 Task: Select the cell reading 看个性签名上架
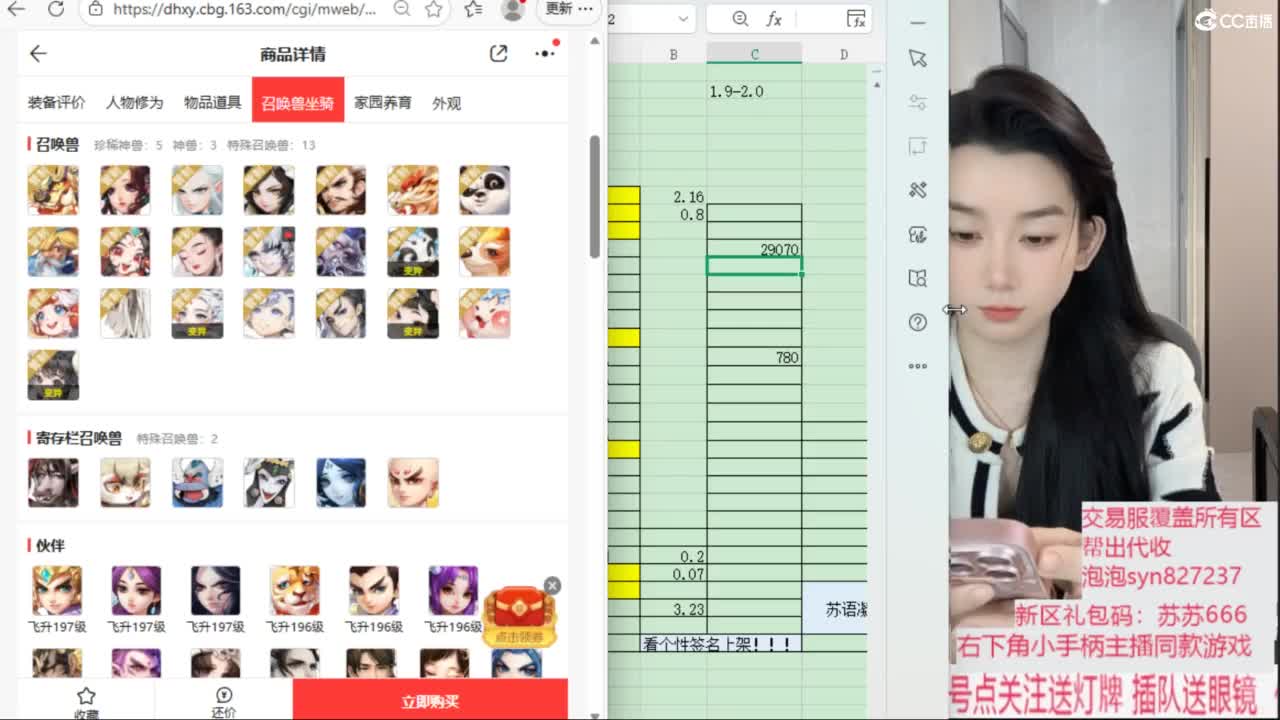click(x=720, y=644)
